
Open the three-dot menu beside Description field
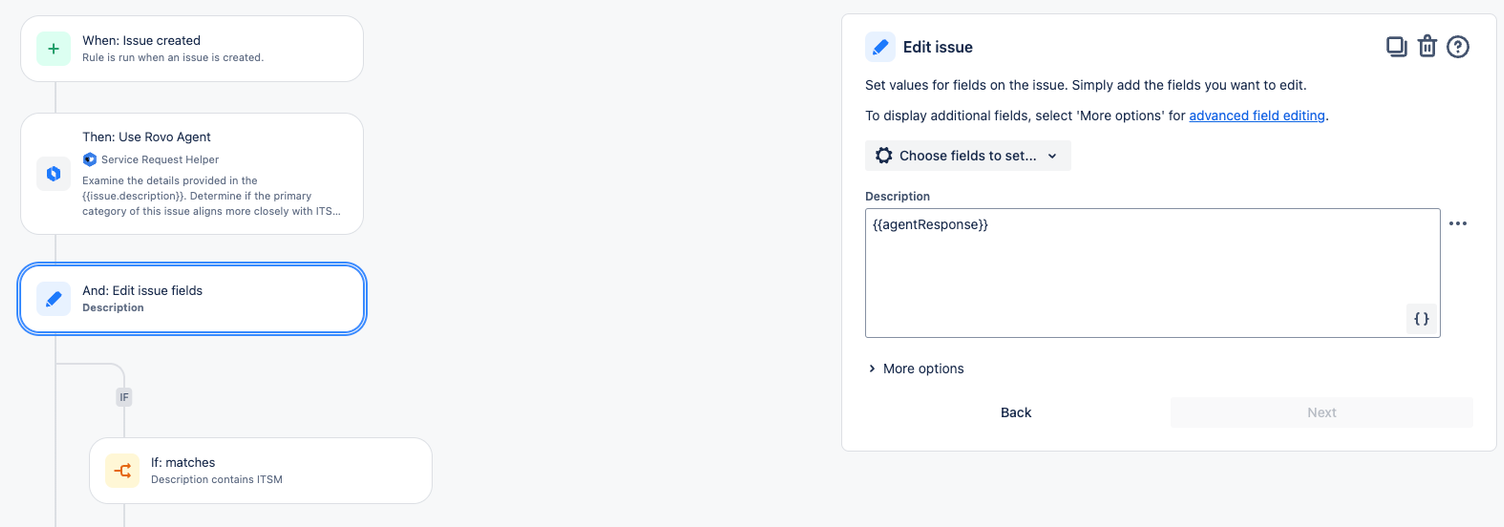(x=1458, y=223)
